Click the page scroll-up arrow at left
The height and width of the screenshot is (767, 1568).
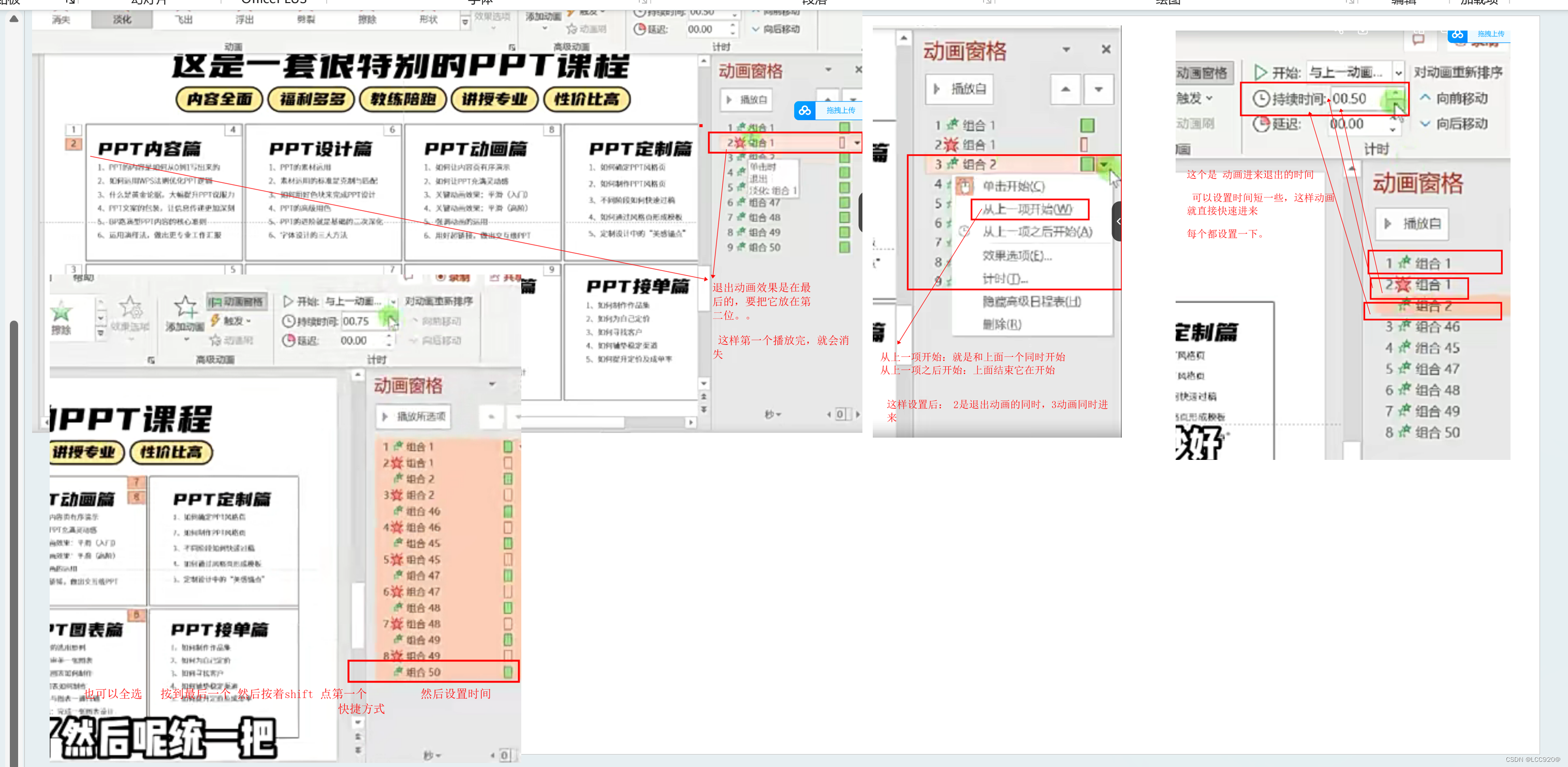point(14,19)
